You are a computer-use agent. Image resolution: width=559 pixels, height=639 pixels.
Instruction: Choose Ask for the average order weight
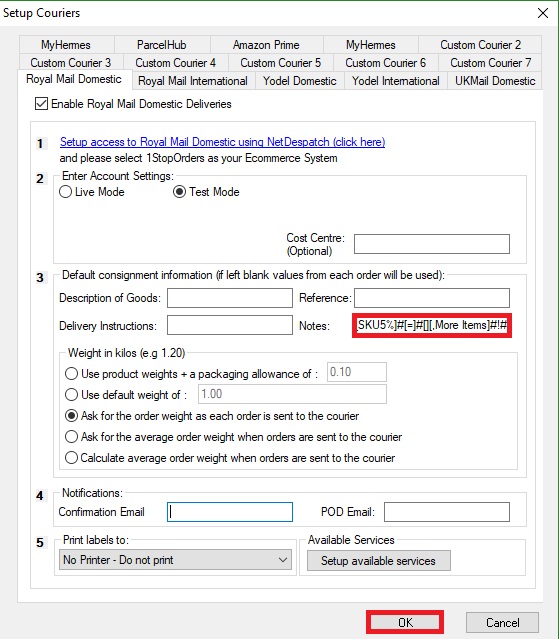point(71,436)
